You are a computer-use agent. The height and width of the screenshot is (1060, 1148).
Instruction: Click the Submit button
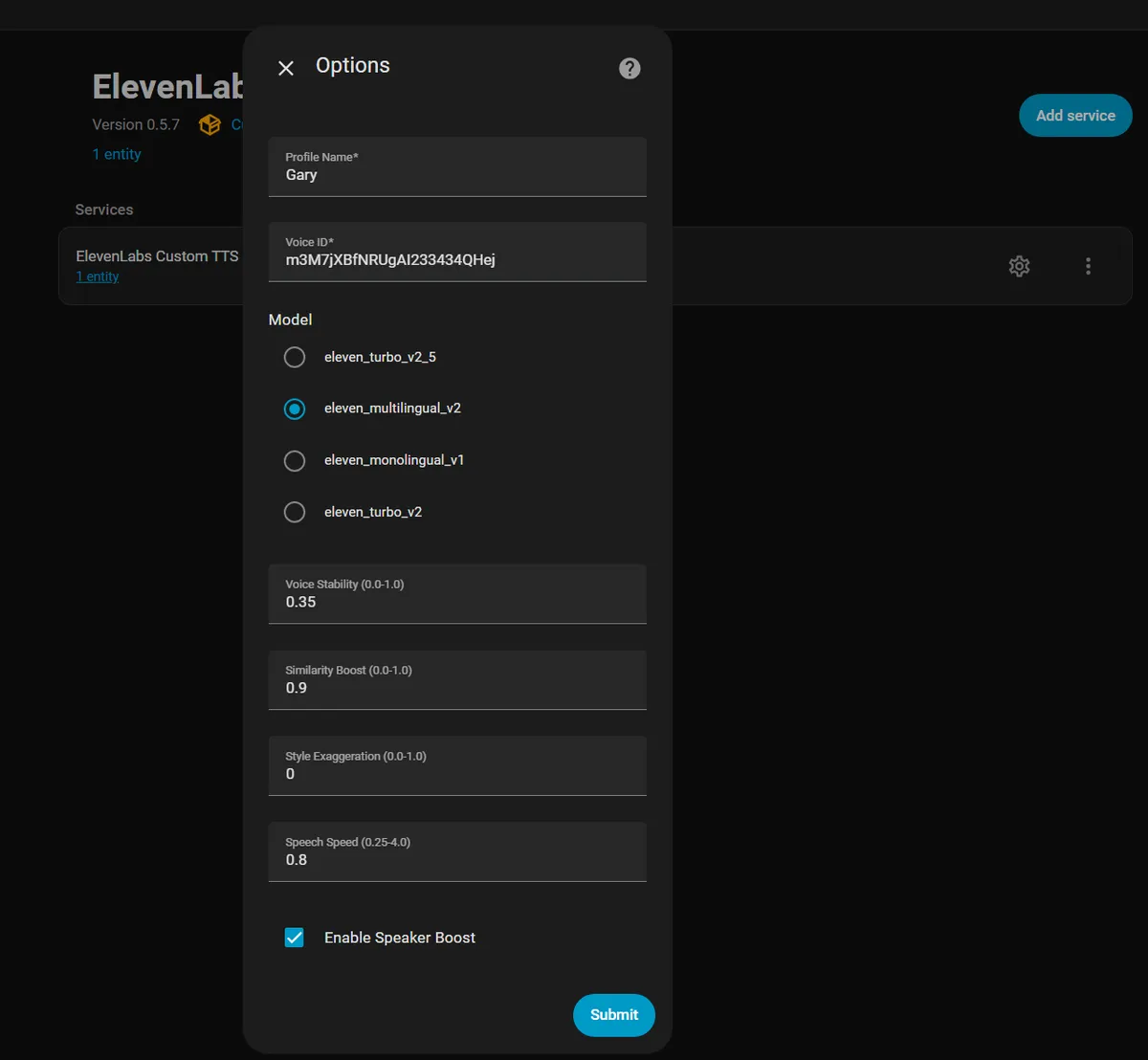pos(614,1015)
